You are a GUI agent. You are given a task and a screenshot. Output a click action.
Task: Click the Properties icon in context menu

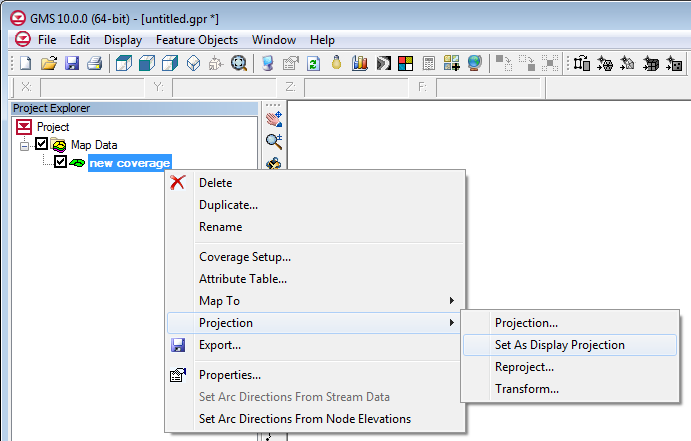tap(178, 375)
